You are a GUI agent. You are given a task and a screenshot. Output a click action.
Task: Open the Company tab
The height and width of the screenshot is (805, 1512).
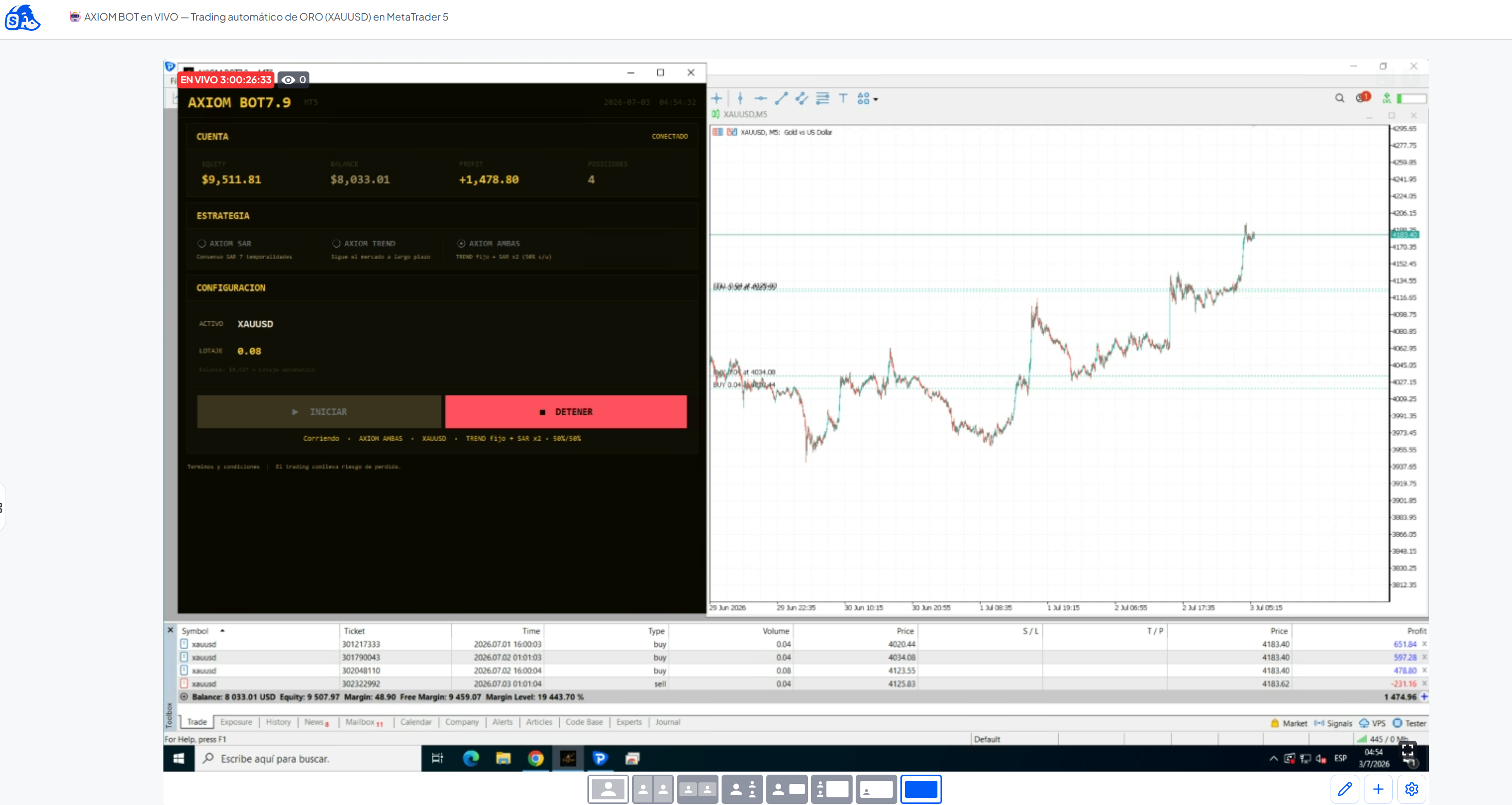click(x=462, y=722)
